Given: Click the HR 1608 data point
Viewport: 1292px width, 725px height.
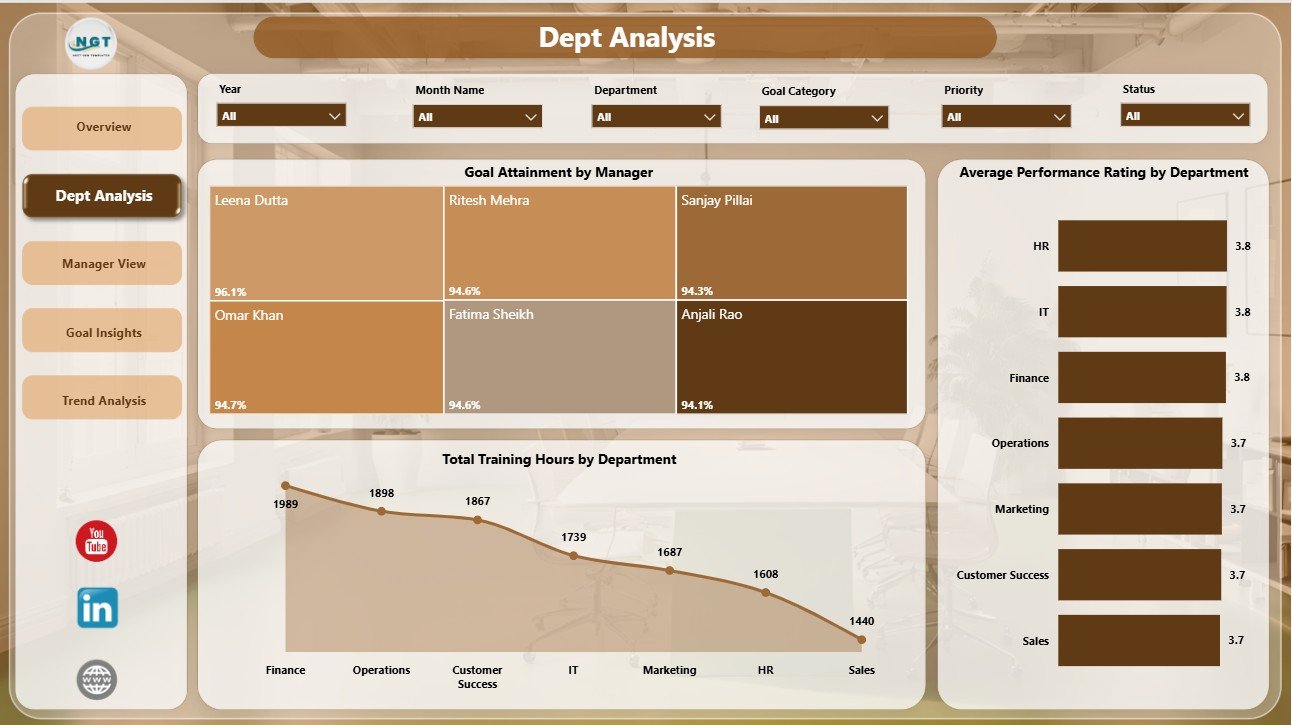Looking at the screenshot, I should point(765,592).
